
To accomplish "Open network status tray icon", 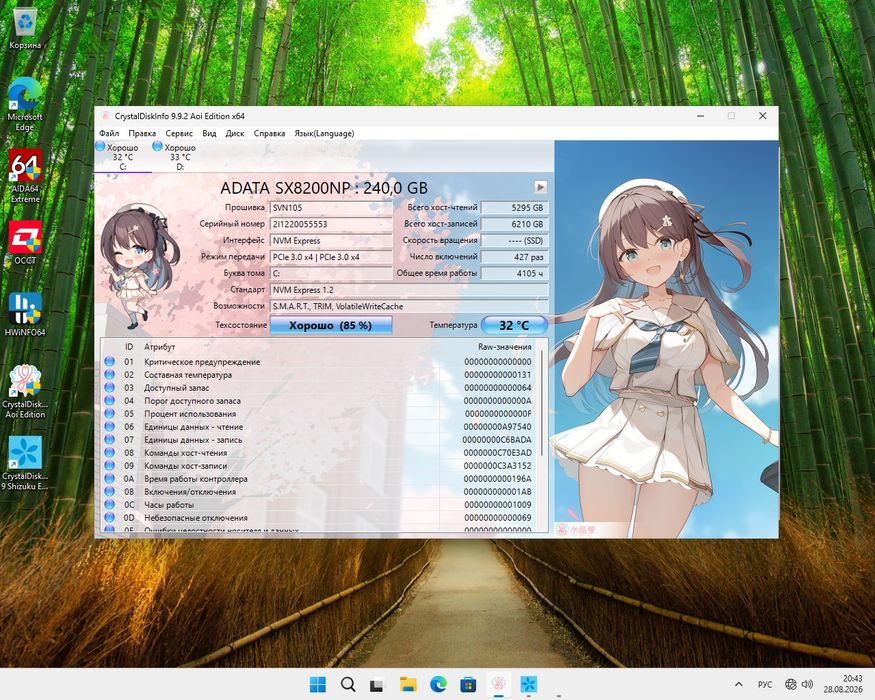I will point(790,684).
